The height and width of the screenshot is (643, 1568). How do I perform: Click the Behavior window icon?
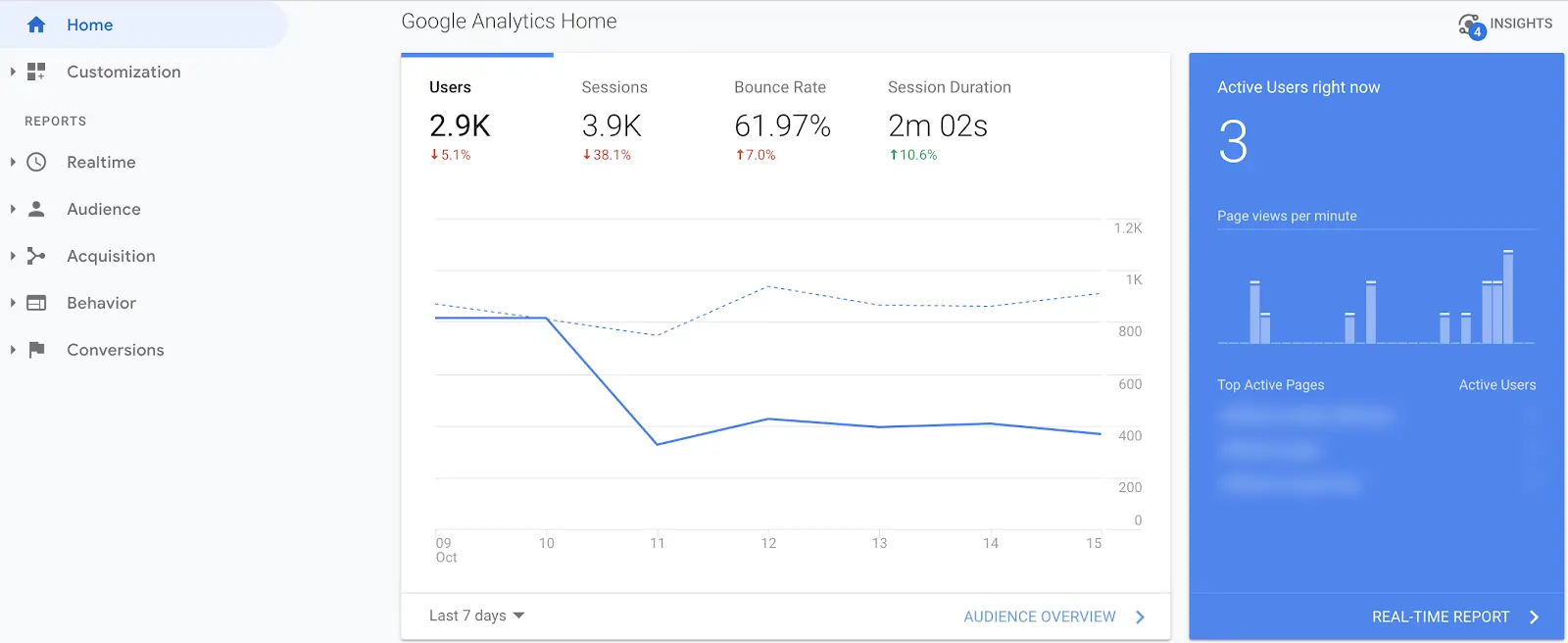coord(36,303)
